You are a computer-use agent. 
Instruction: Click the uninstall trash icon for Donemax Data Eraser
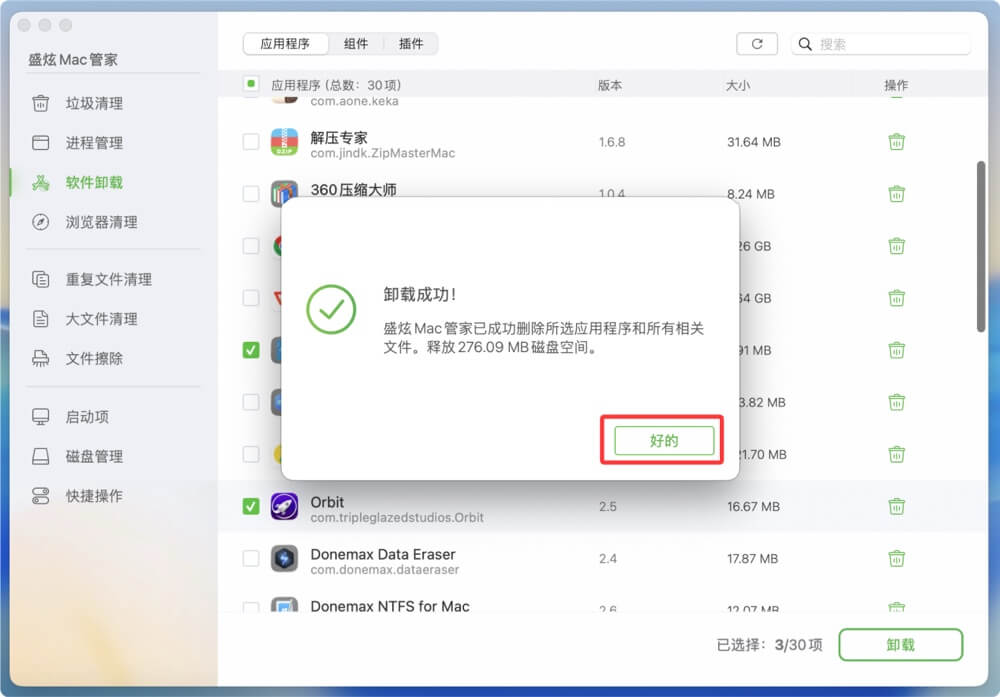click(x=896, y=559)
